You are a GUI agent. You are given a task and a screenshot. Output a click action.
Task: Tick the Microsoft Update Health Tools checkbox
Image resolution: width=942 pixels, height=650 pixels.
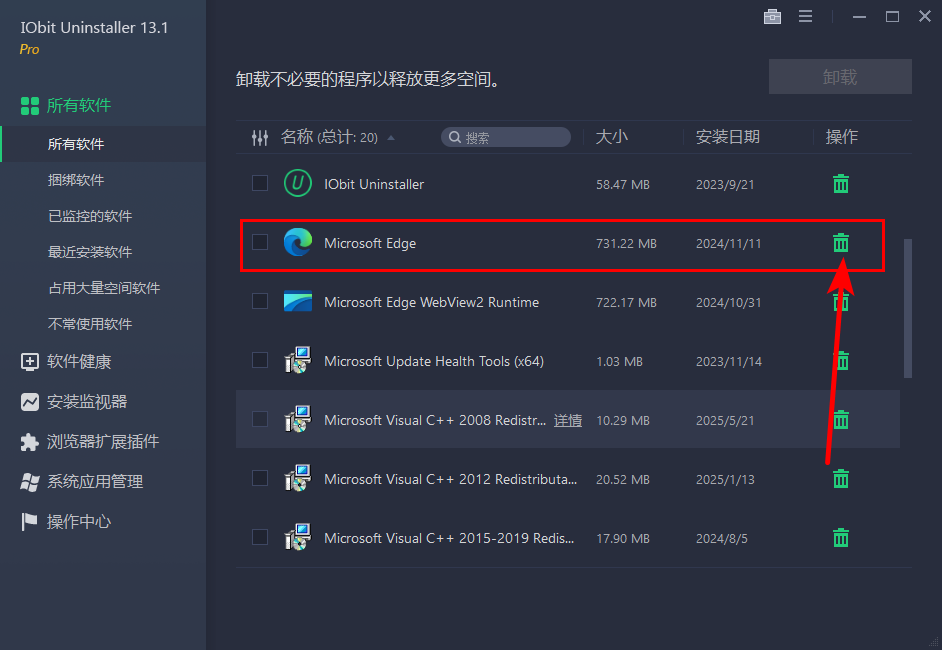point(260,359)
